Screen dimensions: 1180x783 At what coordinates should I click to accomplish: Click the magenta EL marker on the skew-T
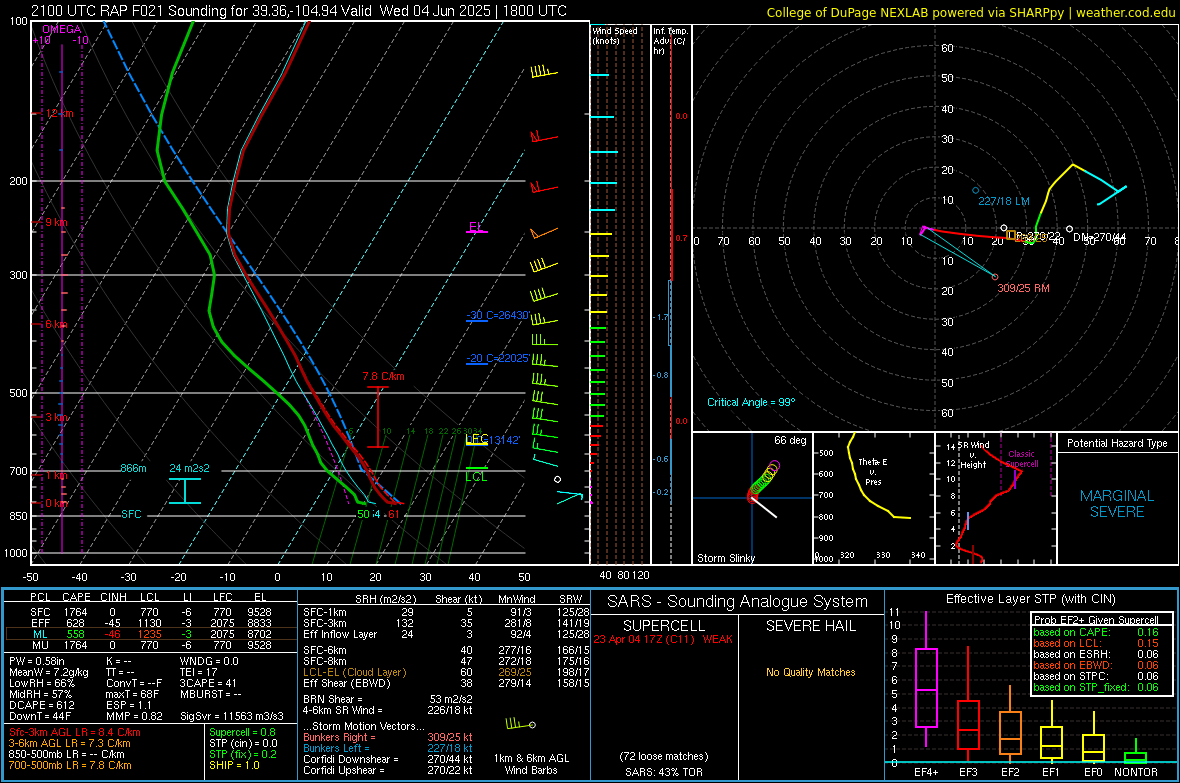[476, 227]
